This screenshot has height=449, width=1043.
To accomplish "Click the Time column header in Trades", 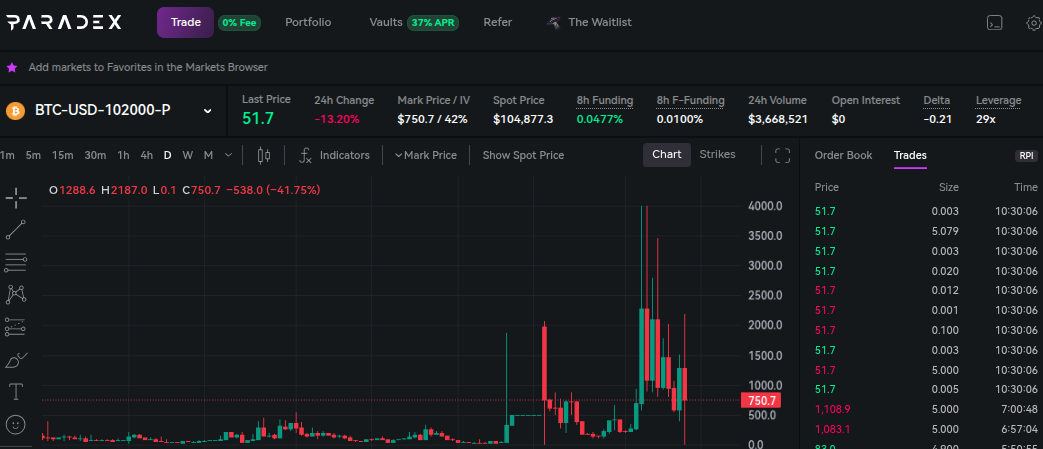I will [x=1026, y=188].
